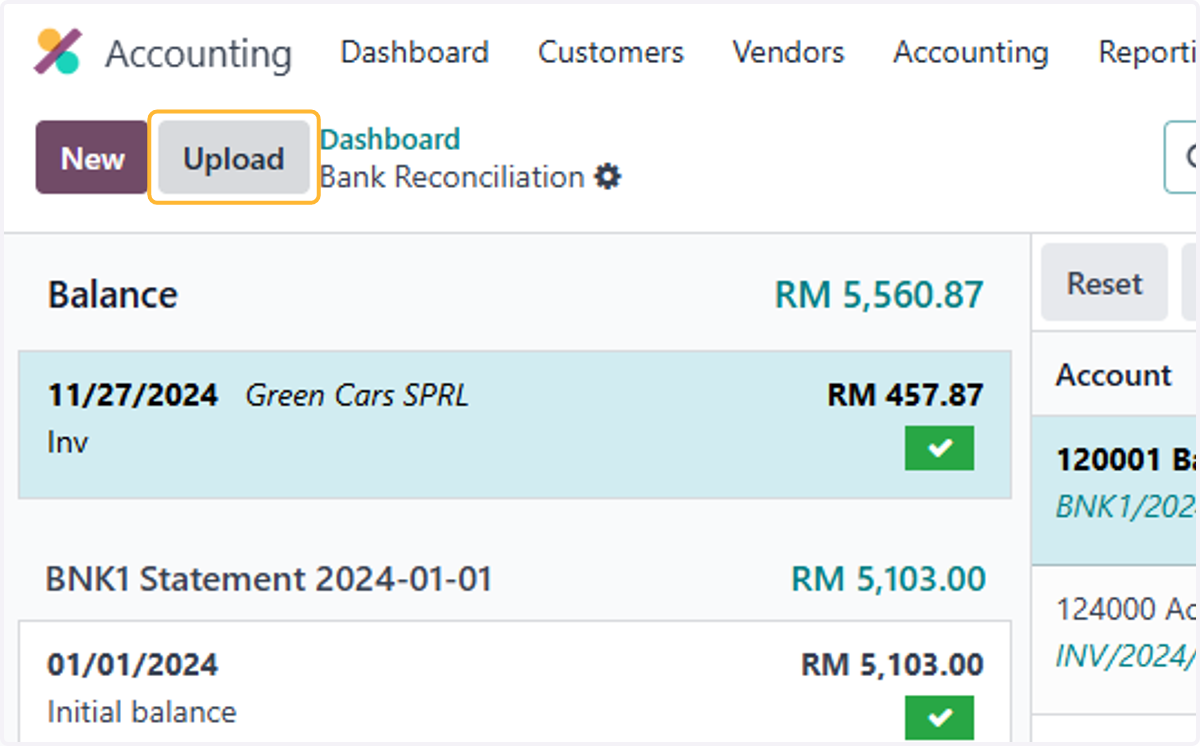The image size is (1200, 746).
Task: Click the New button
Action: [x=92, y=158]
